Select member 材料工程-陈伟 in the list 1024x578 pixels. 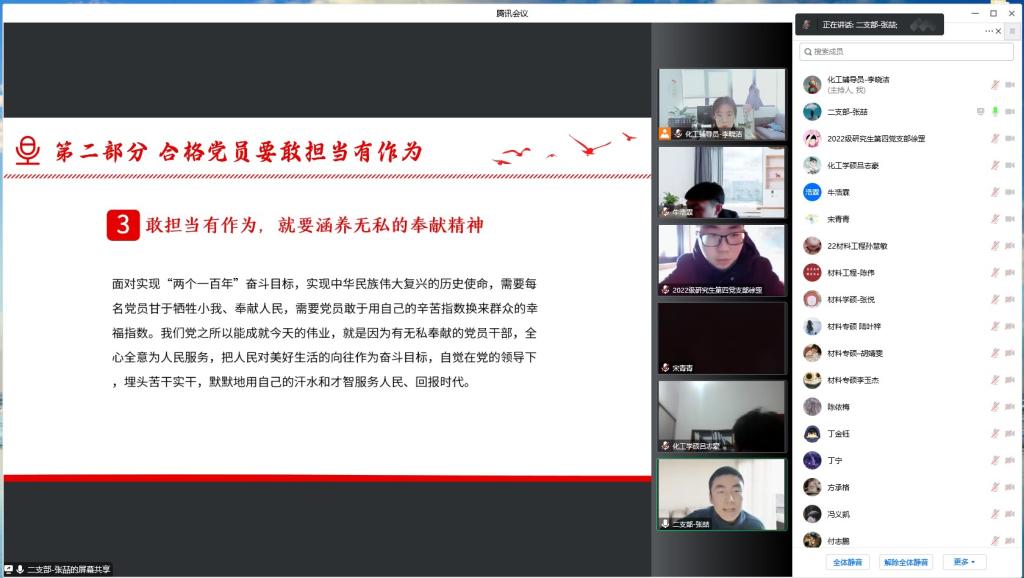point(850,272)
